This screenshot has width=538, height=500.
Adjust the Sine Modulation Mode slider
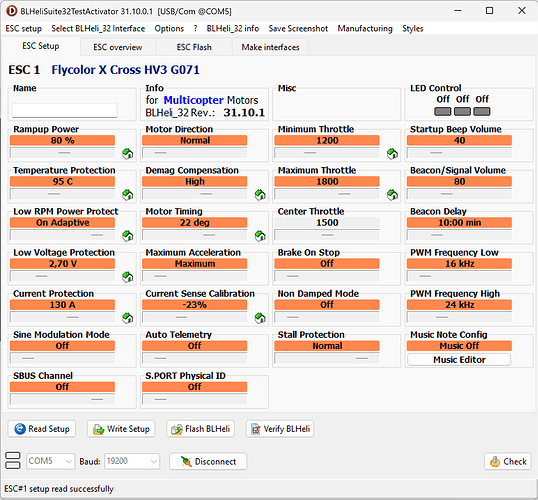(62, 358)
